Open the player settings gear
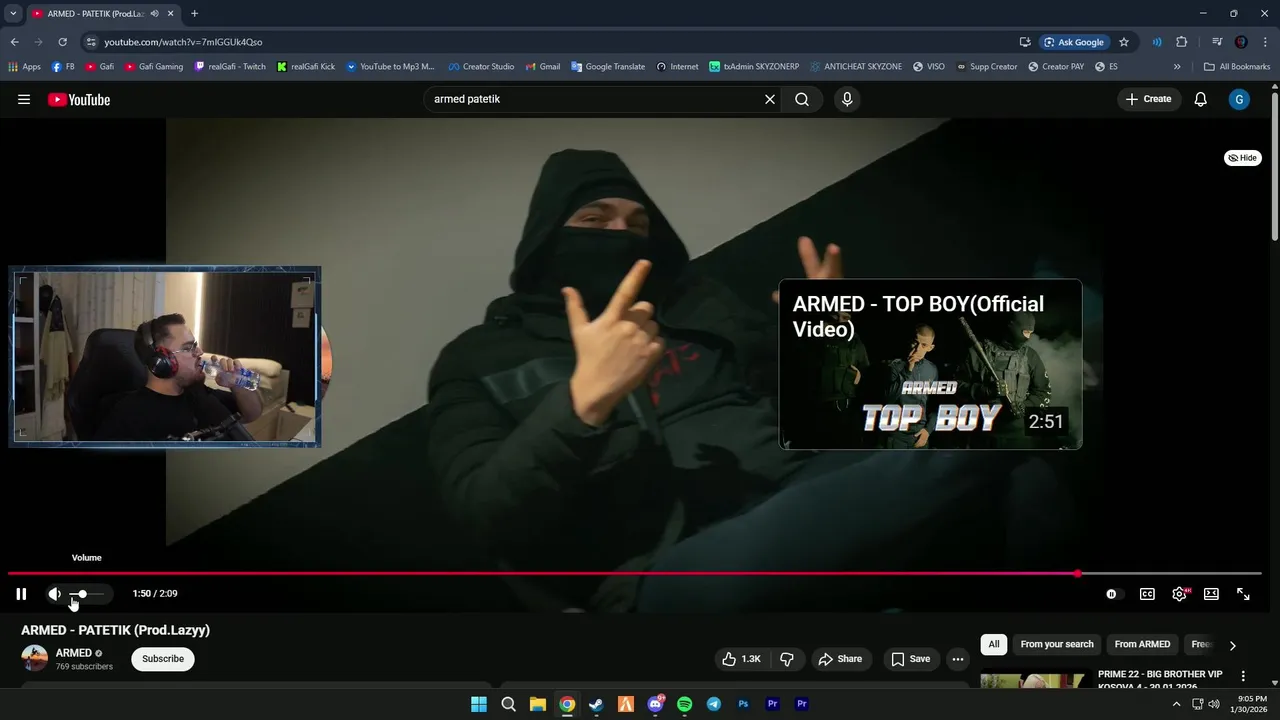Image resolution: width=1280 pixels, height=720 pixels. (1180, 594)
